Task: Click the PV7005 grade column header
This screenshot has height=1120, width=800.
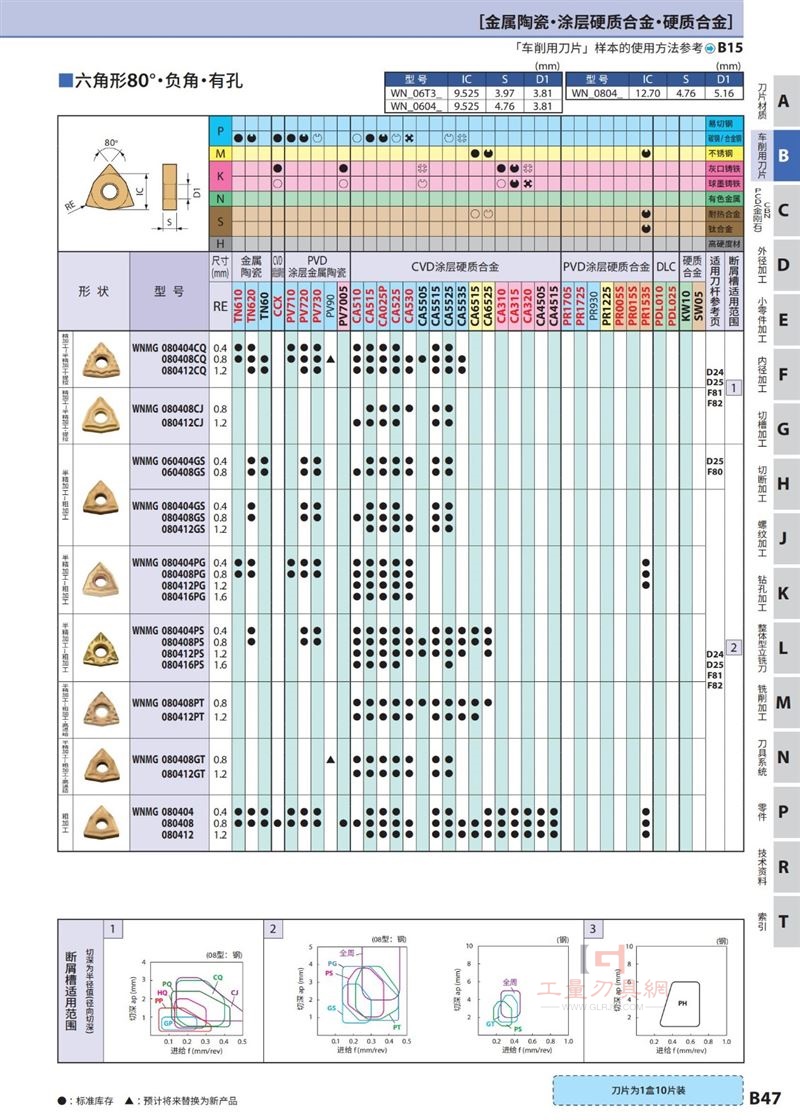Action: [344, 306]
